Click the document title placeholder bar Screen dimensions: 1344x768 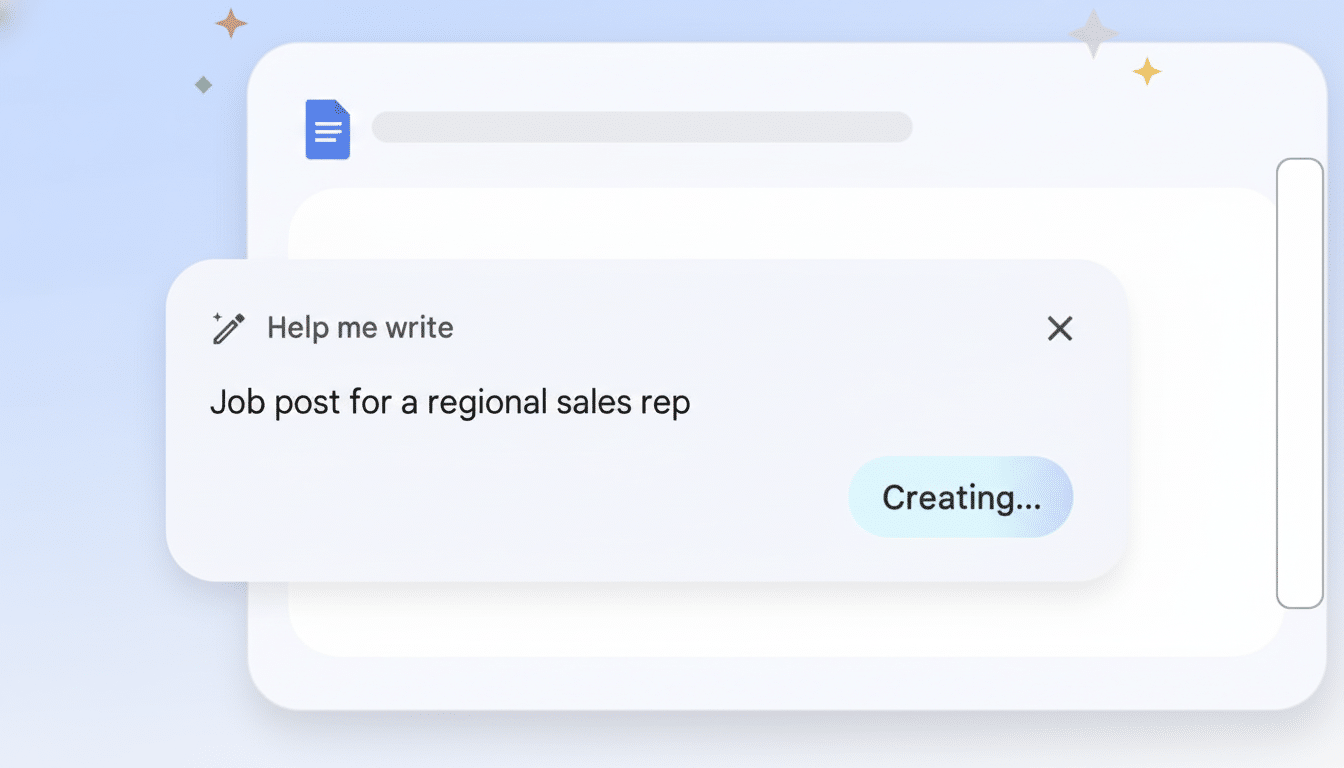pyautogui.click(x=642, y=127)
